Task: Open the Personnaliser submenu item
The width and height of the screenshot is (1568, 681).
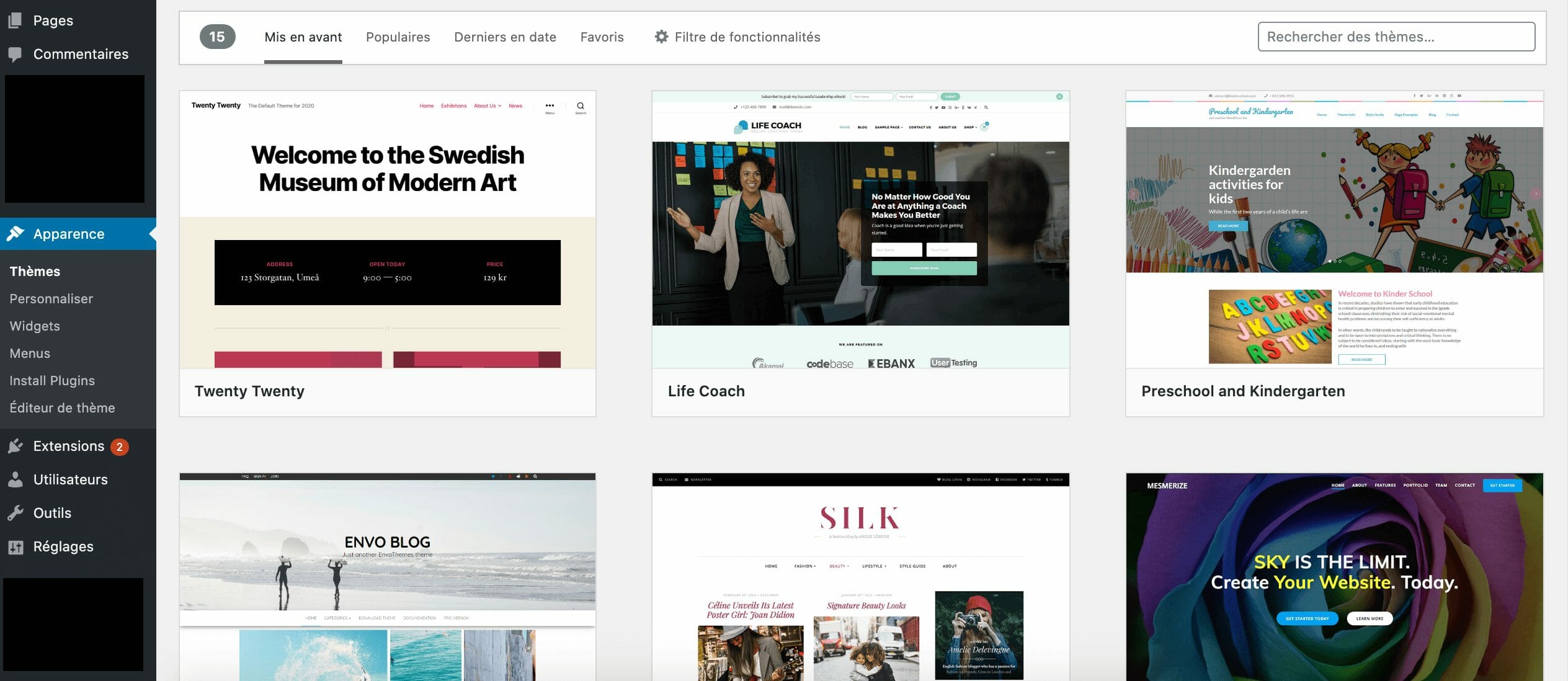Action: tap(51, 299)
